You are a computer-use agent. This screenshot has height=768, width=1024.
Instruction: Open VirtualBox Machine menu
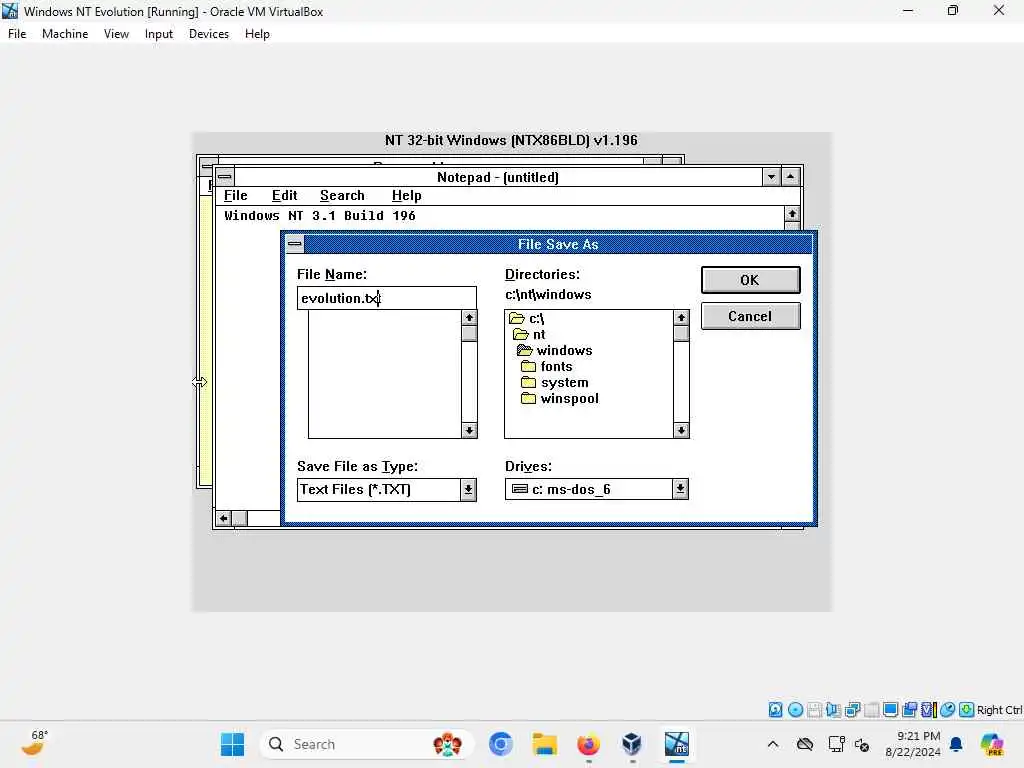pos(65,34)
